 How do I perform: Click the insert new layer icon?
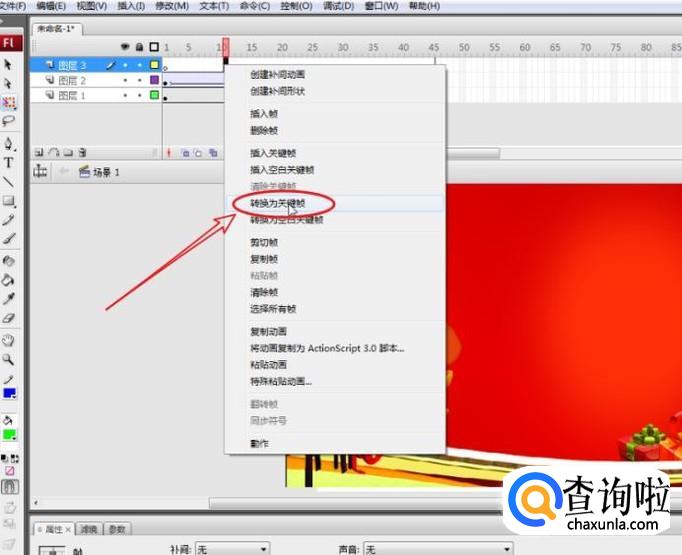pyautogui.click(x=39, y=152)
